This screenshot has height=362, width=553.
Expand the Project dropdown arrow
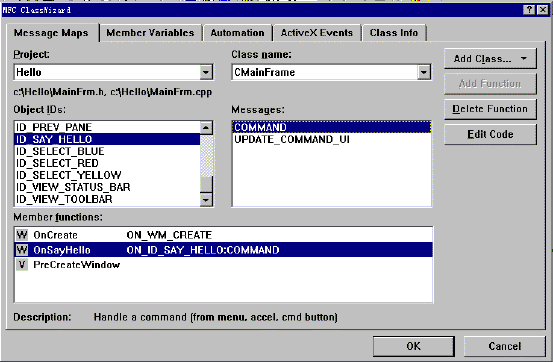tap(206, 72)
